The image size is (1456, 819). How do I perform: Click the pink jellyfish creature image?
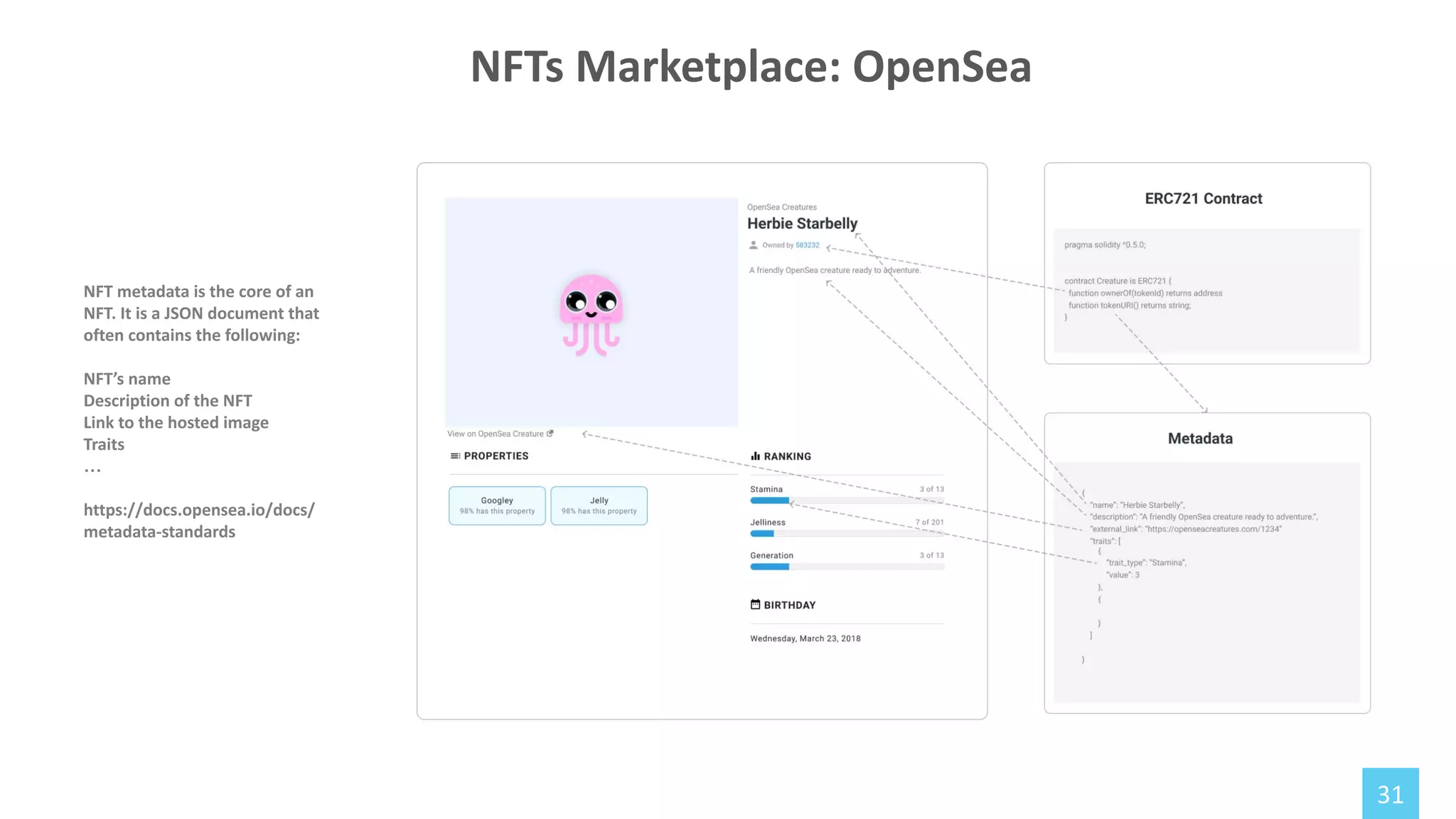591,314
